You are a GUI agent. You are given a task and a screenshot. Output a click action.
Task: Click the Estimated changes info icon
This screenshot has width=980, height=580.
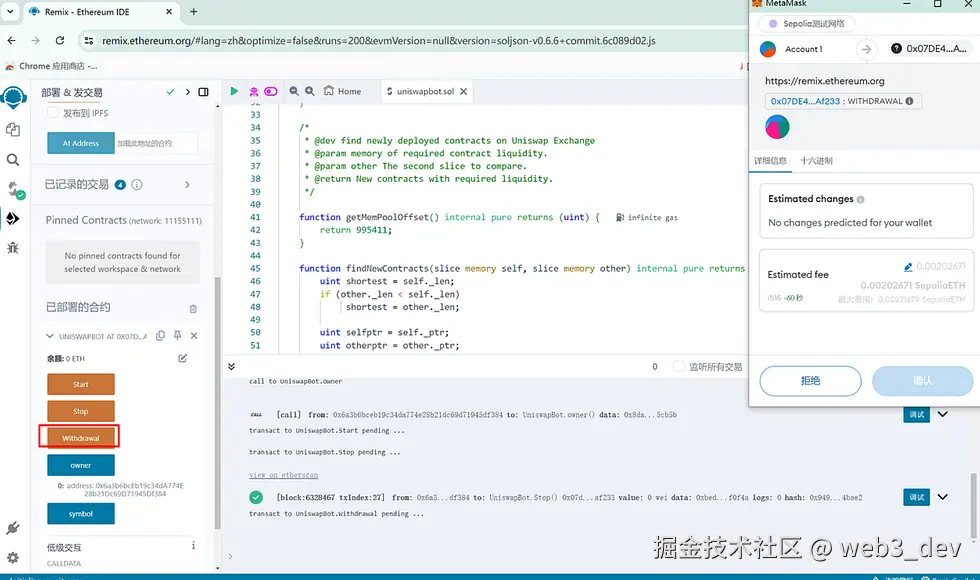[x=861, y=199]
